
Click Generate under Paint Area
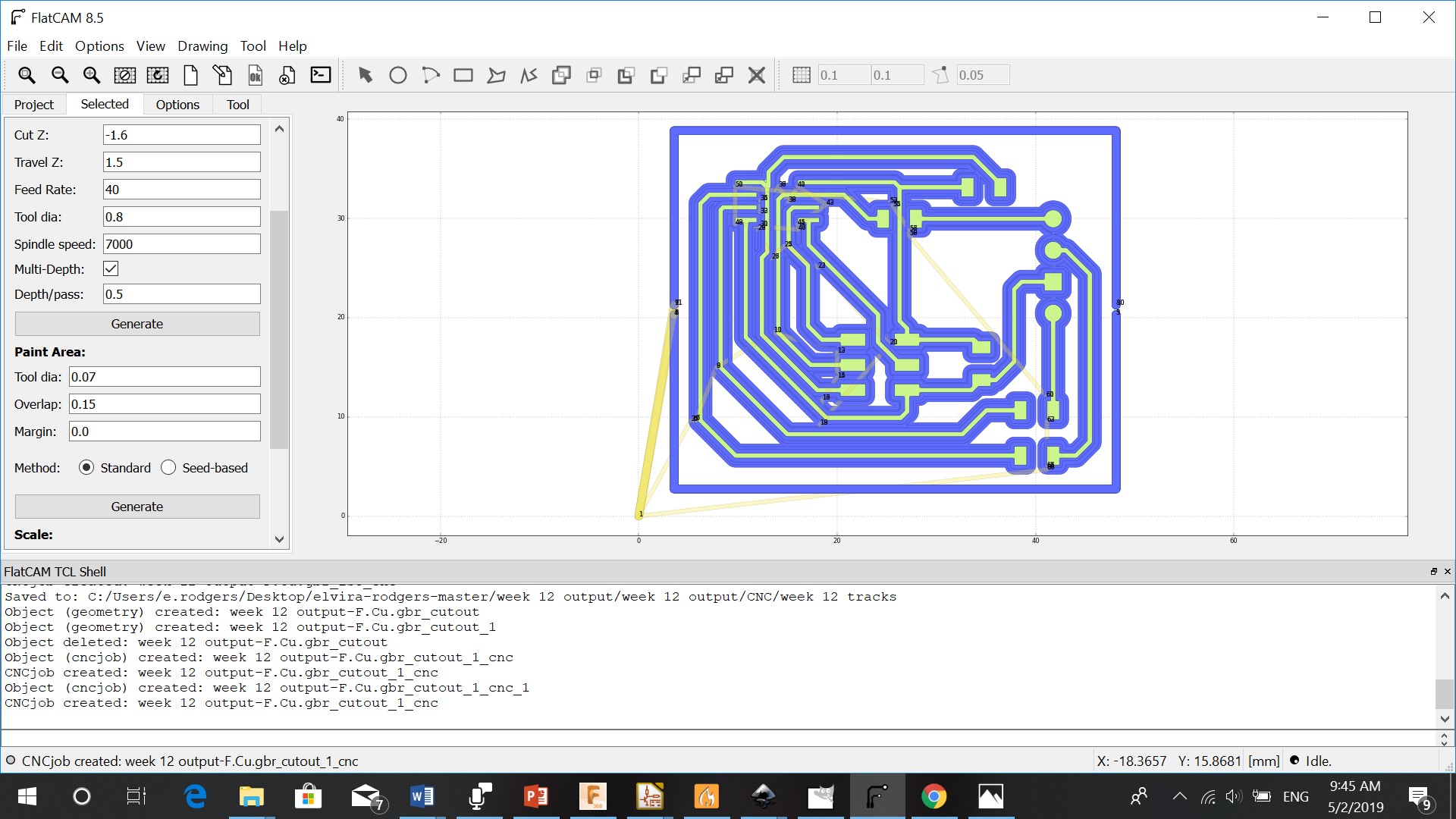(137, 507)
